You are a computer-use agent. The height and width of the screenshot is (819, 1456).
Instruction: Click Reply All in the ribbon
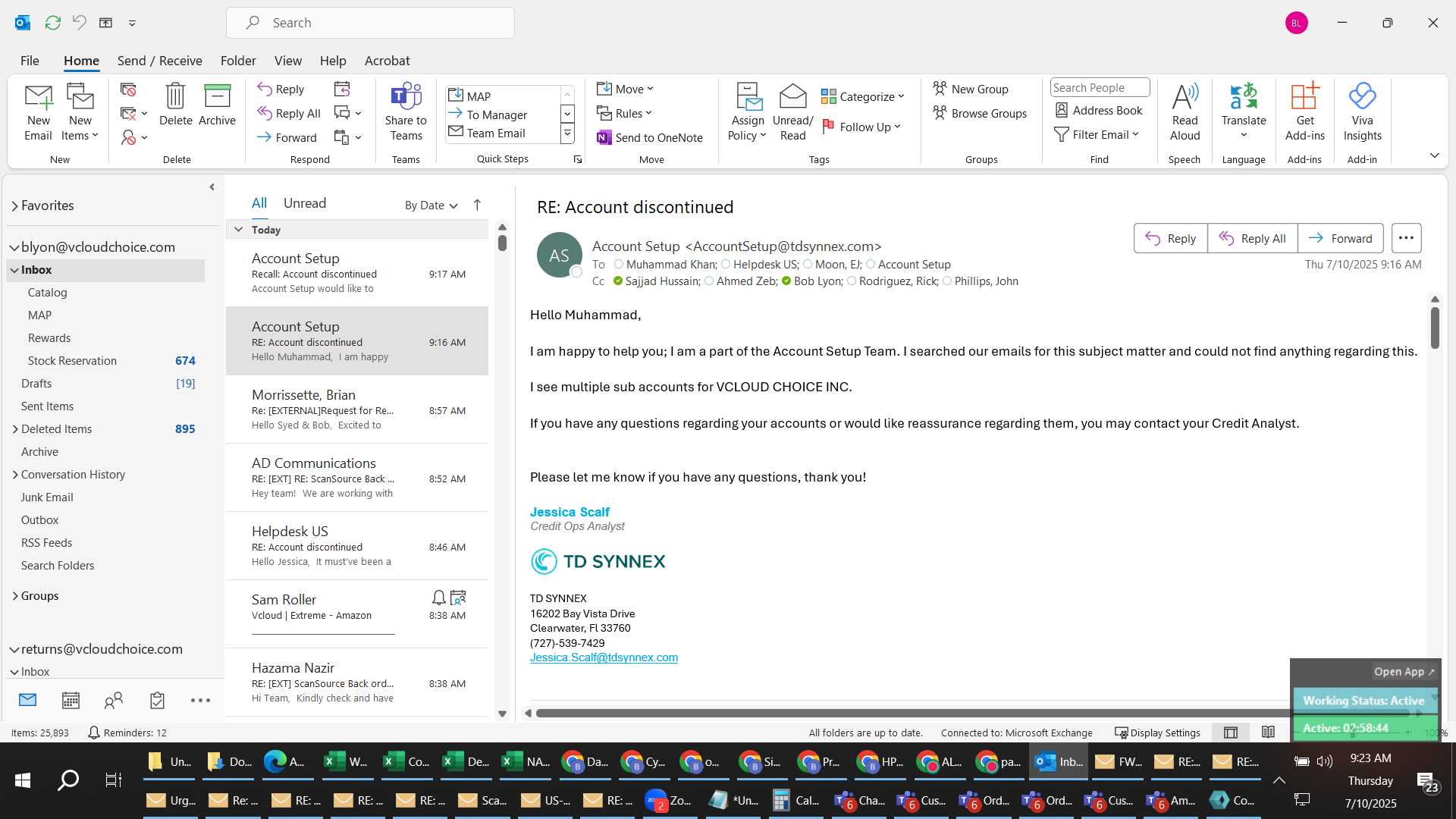pos(289,113)
